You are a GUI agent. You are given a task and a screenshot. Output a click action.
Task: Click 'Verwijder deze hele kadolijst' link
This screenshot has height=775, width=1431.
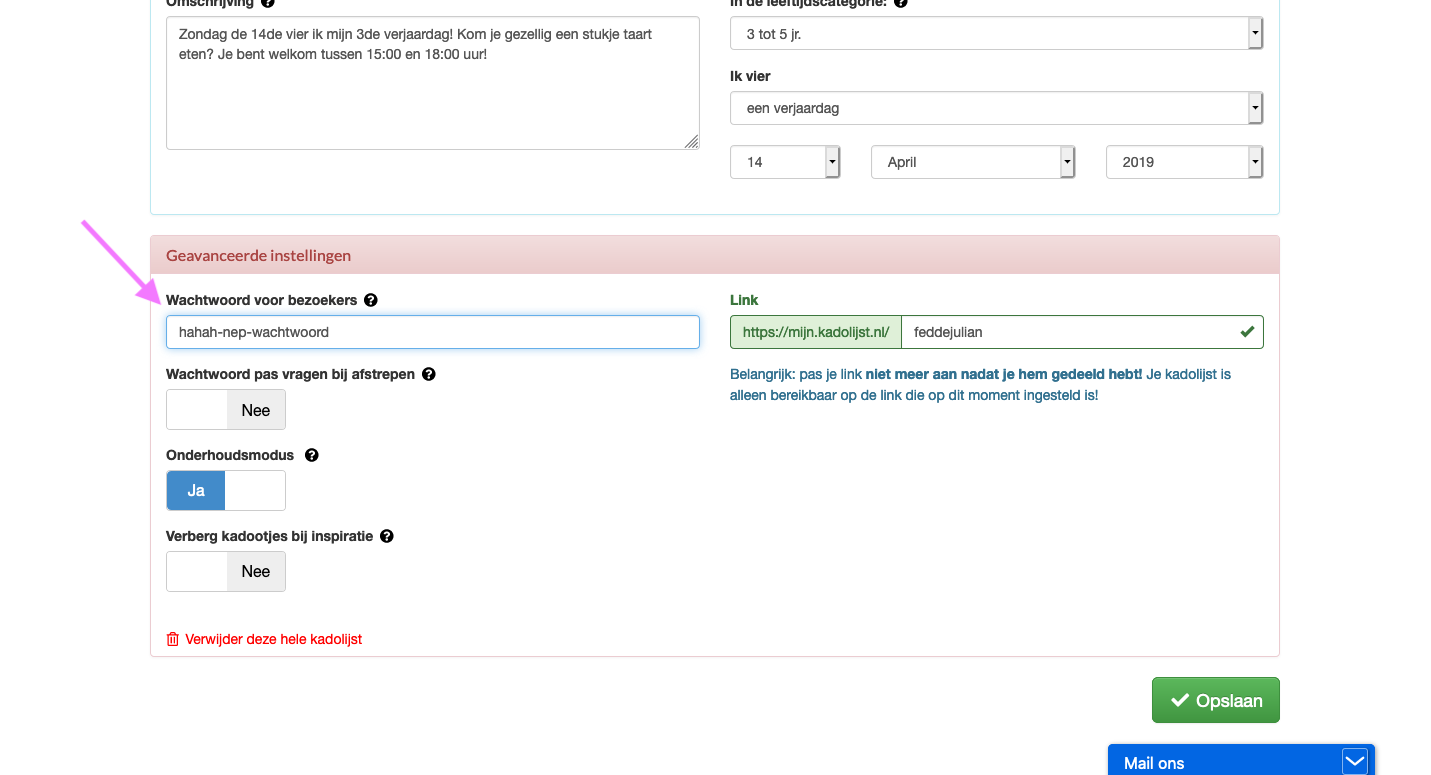(273, 639)
